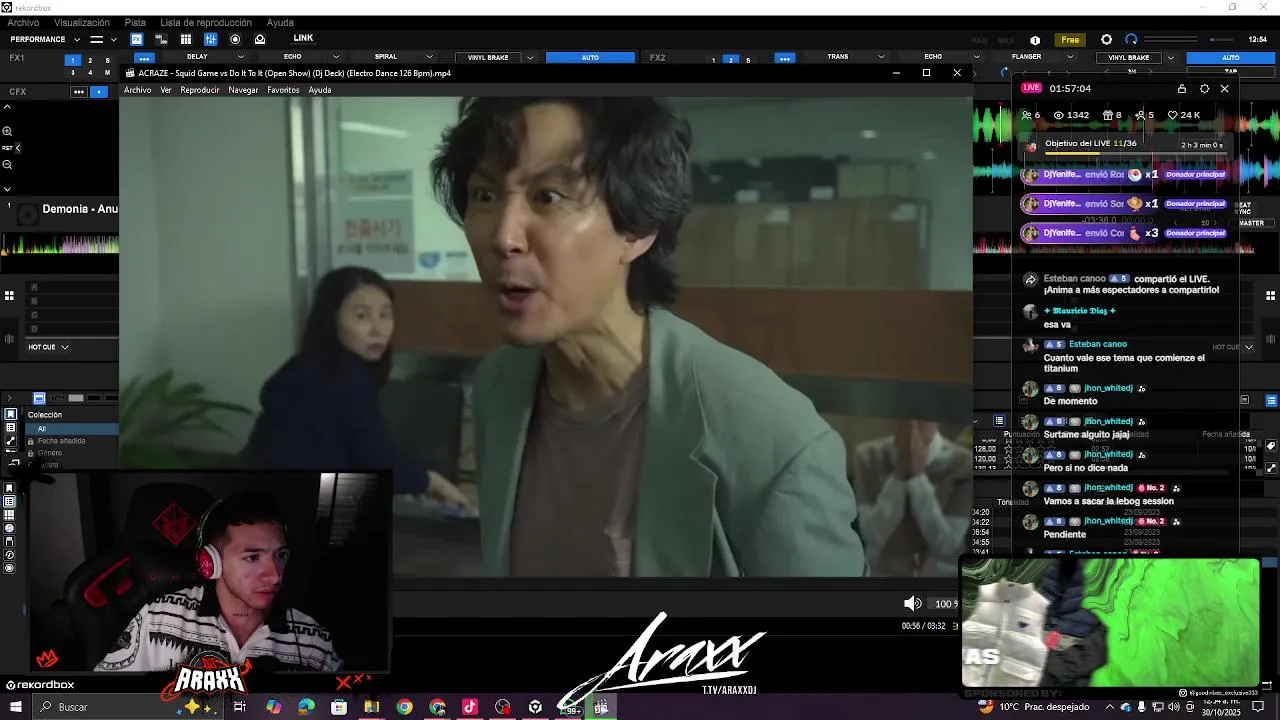Image resolution: width=1280 pixels, height=720 pixels.
Task: Open Task View on taskbar
Action: click(240, 707)
